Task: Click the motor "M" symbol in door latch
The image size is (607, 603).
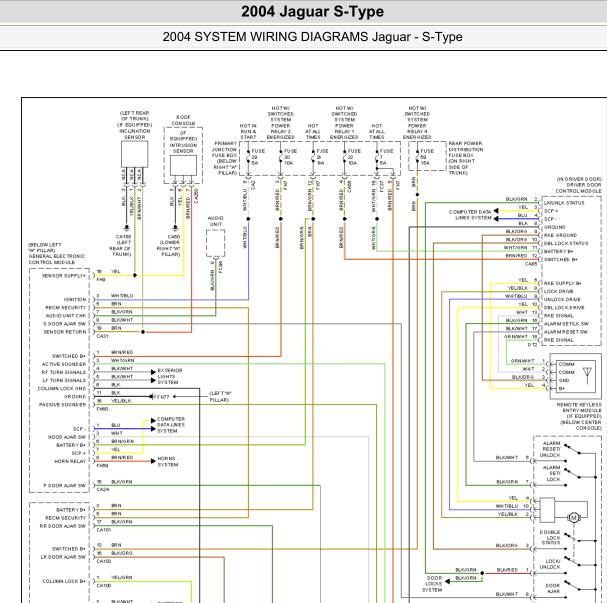Action: 574,517
